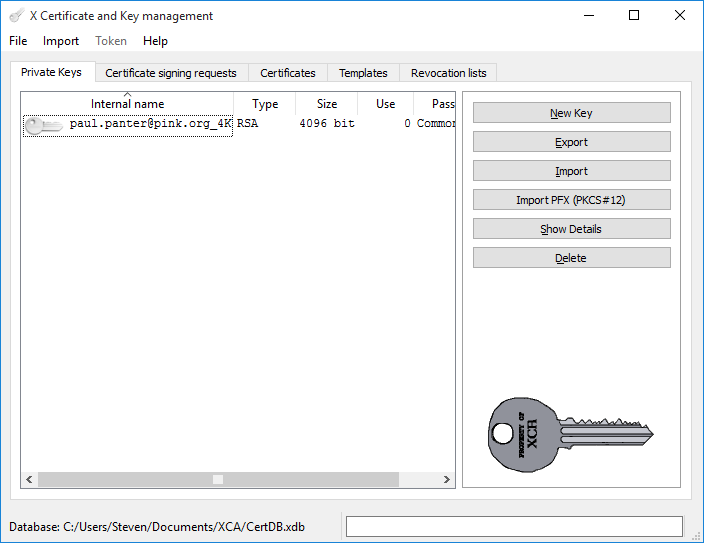
Task: Open the File menu
Action: pos(18,41)
